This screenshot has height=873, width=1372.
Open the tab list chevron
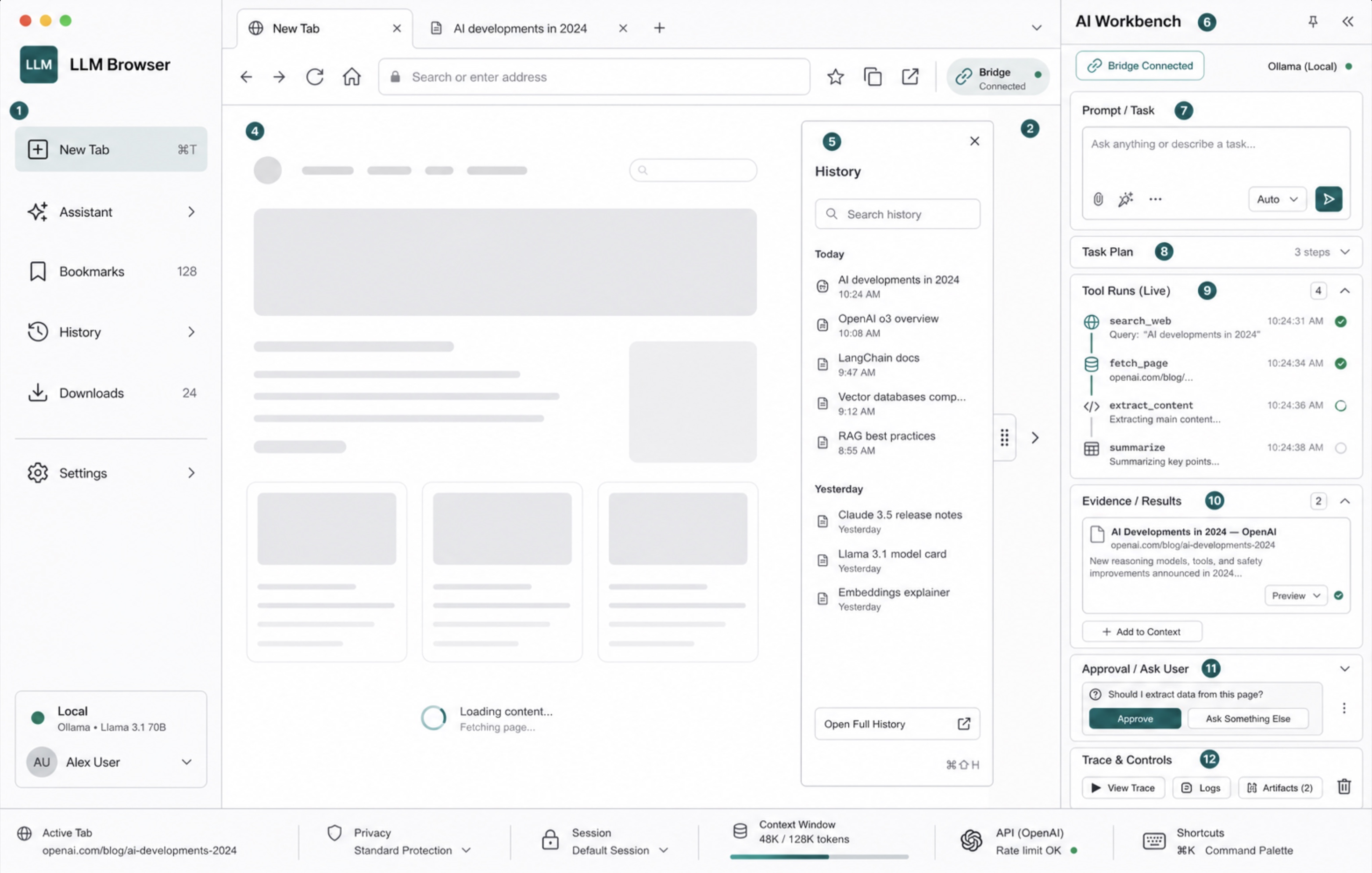(1036, 28)
